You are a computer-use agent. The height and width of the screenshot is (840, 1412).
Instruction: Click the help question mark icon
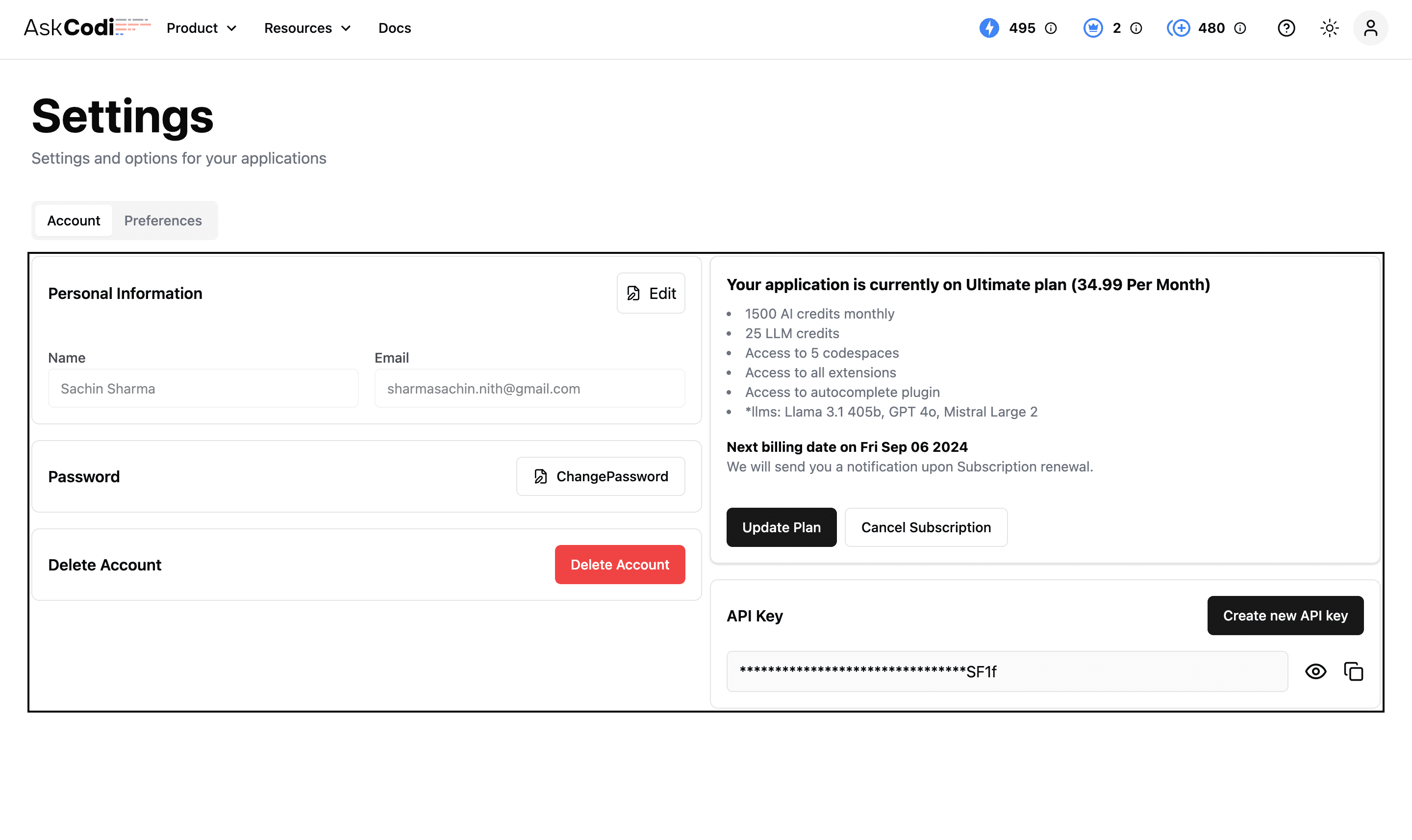pyautogui.click(x=1287, y=28)
